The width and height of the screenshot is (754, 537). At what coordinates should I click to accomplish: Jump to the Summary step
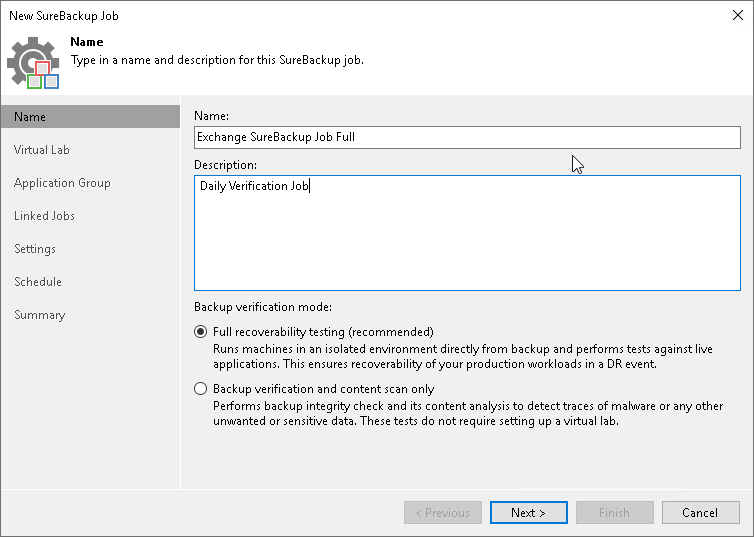point(39,315)
